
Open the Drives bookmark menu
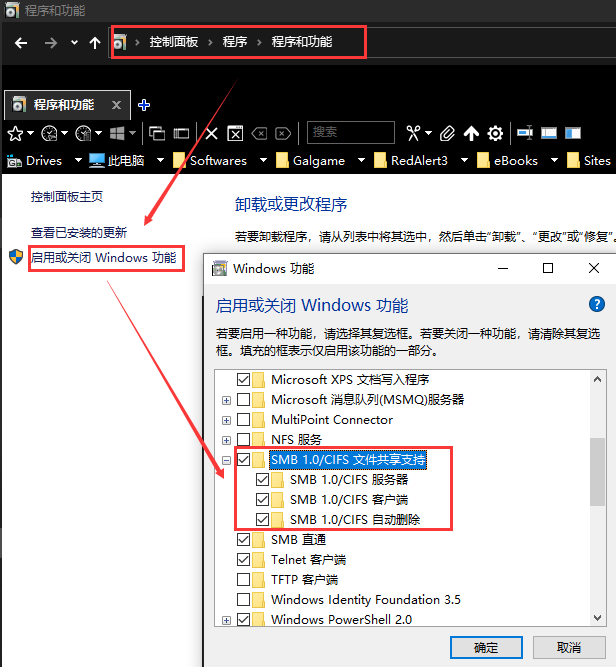35,161
